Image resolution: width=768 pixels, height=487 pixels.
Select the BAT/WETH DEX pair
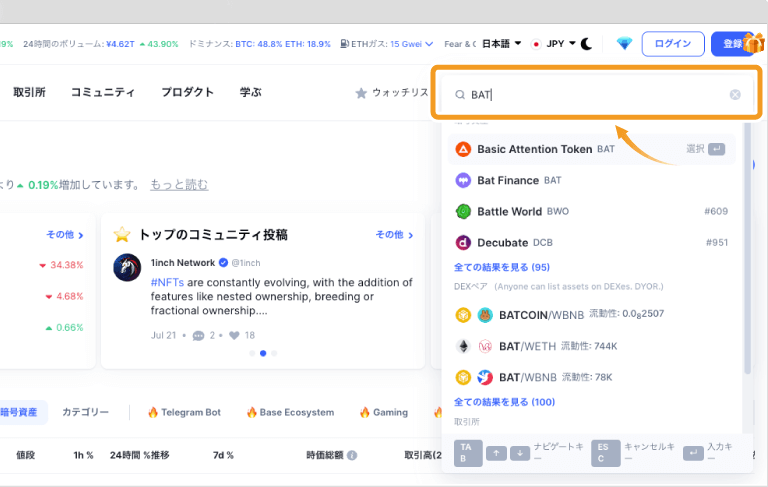pos(592,346)
